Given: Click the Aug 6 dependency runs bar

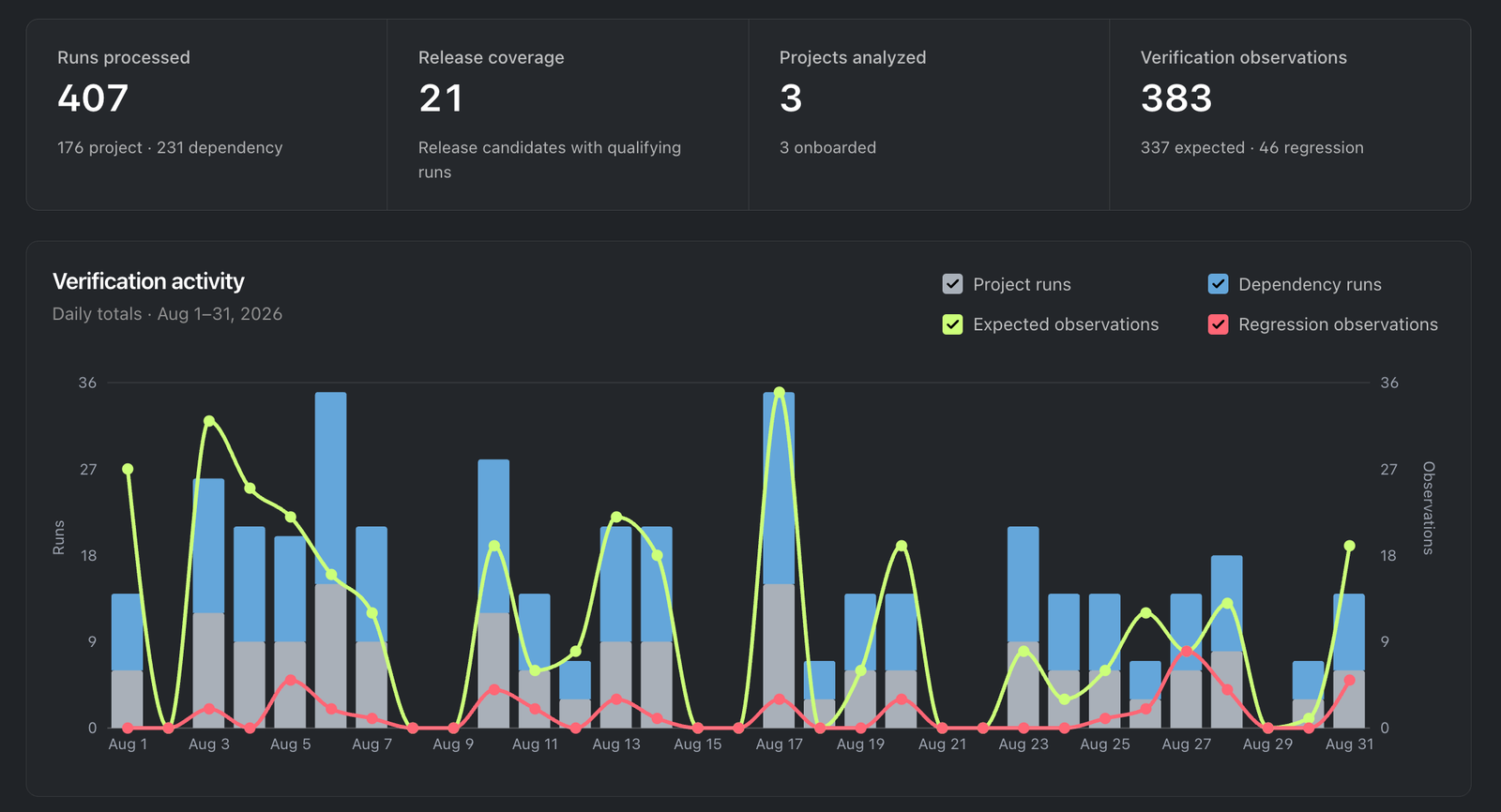Looking at the screenshot, I should 331,489.
